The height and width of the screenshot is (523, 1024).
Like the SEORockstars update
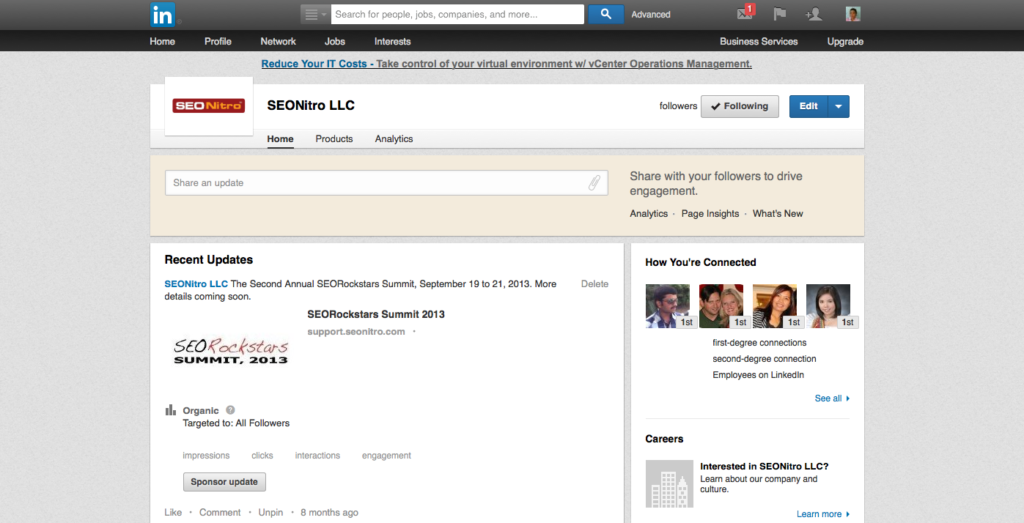173,513
